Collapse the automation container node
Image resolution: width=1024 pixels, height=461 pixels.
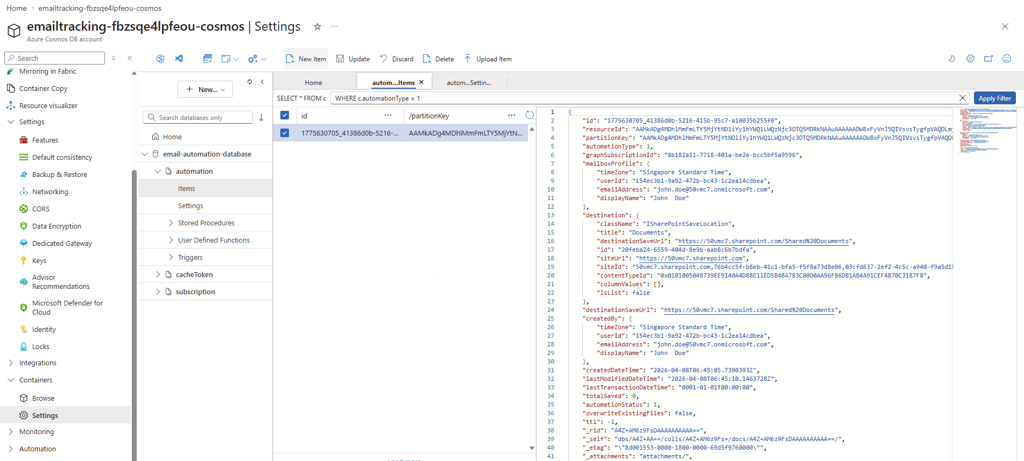pos(157,171)
